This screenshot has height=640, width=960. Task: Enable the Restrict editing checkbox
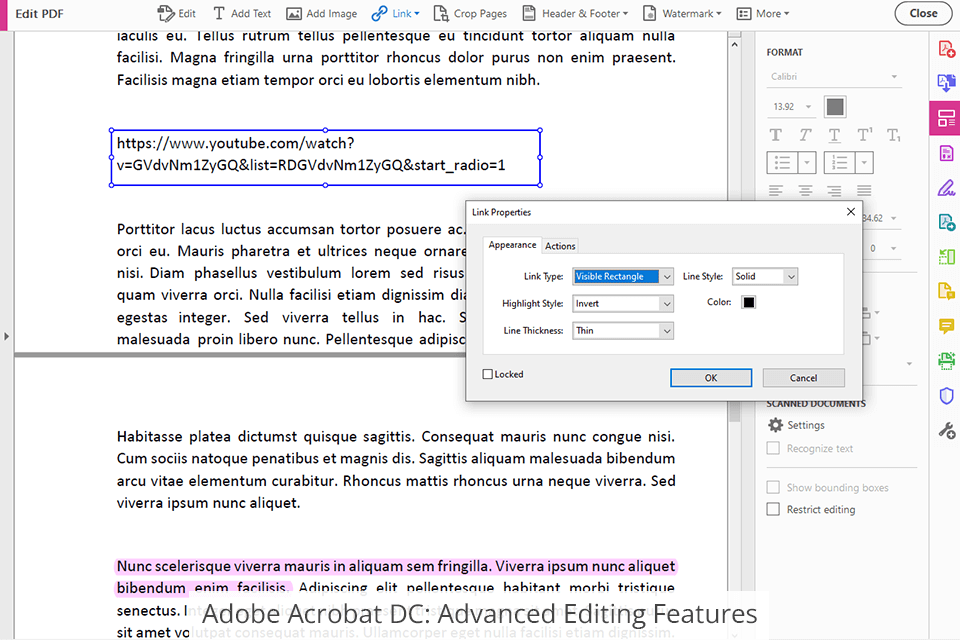(x=773, y=510)
